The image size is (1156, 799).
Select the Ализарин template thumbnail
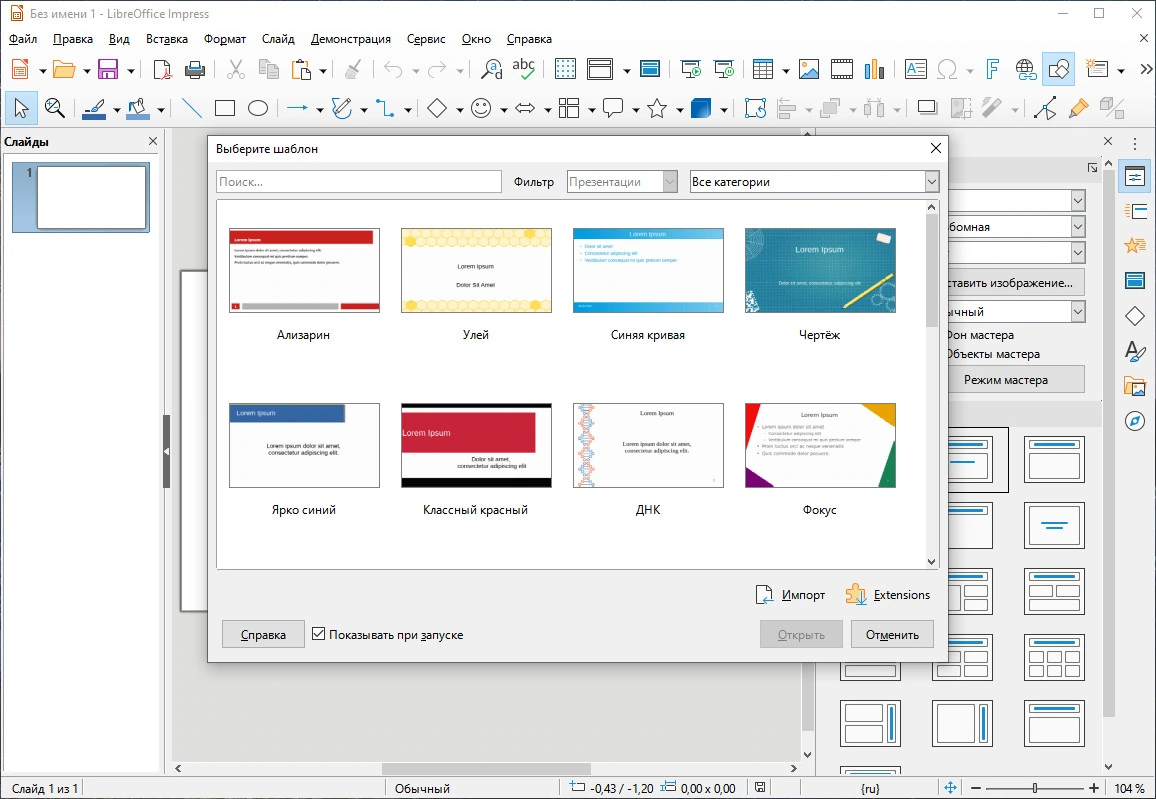coord(304,270)
